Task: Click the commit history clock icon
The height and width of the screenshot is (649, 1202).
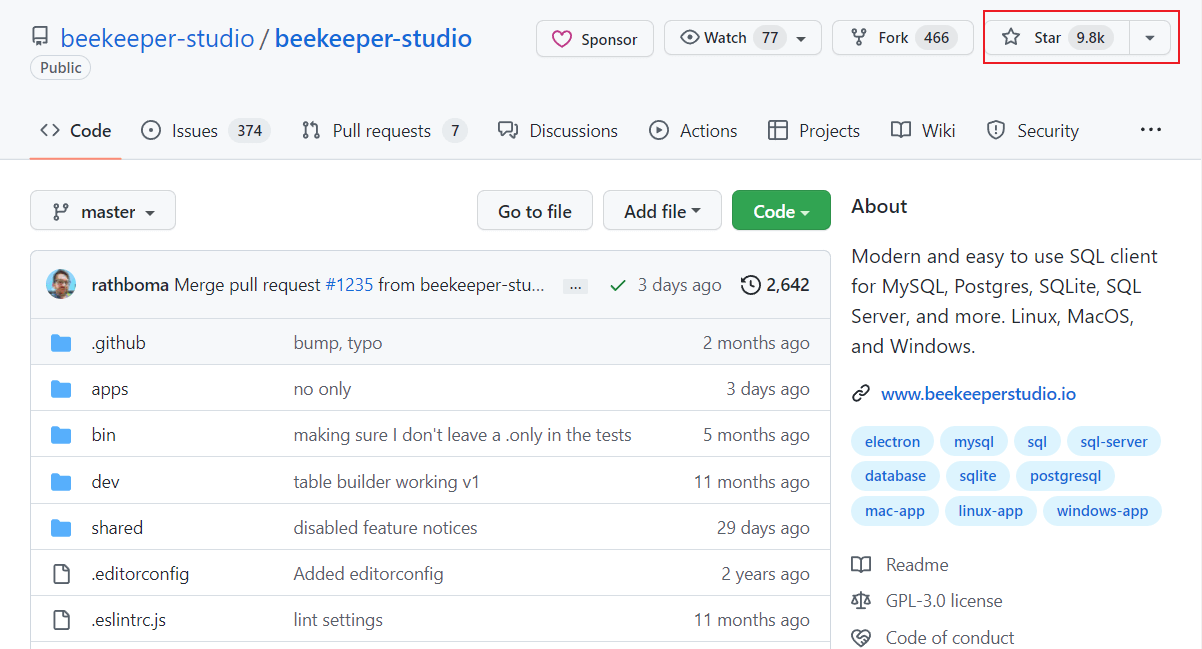Action: (750, 285)
